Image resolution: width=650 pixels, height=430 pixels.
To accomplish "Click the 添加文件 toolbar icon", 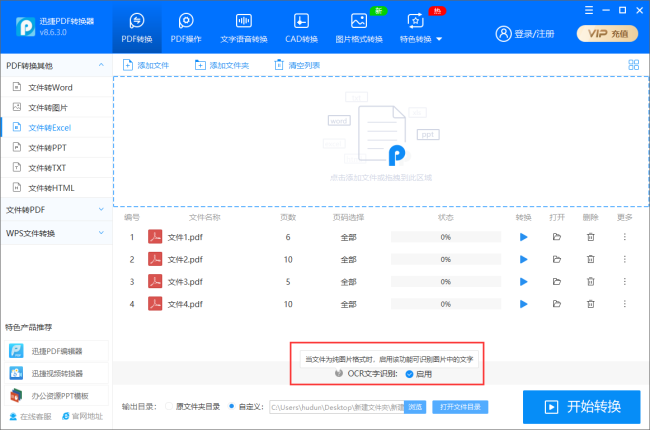I will pyautogui.click(x=128, y=65).
